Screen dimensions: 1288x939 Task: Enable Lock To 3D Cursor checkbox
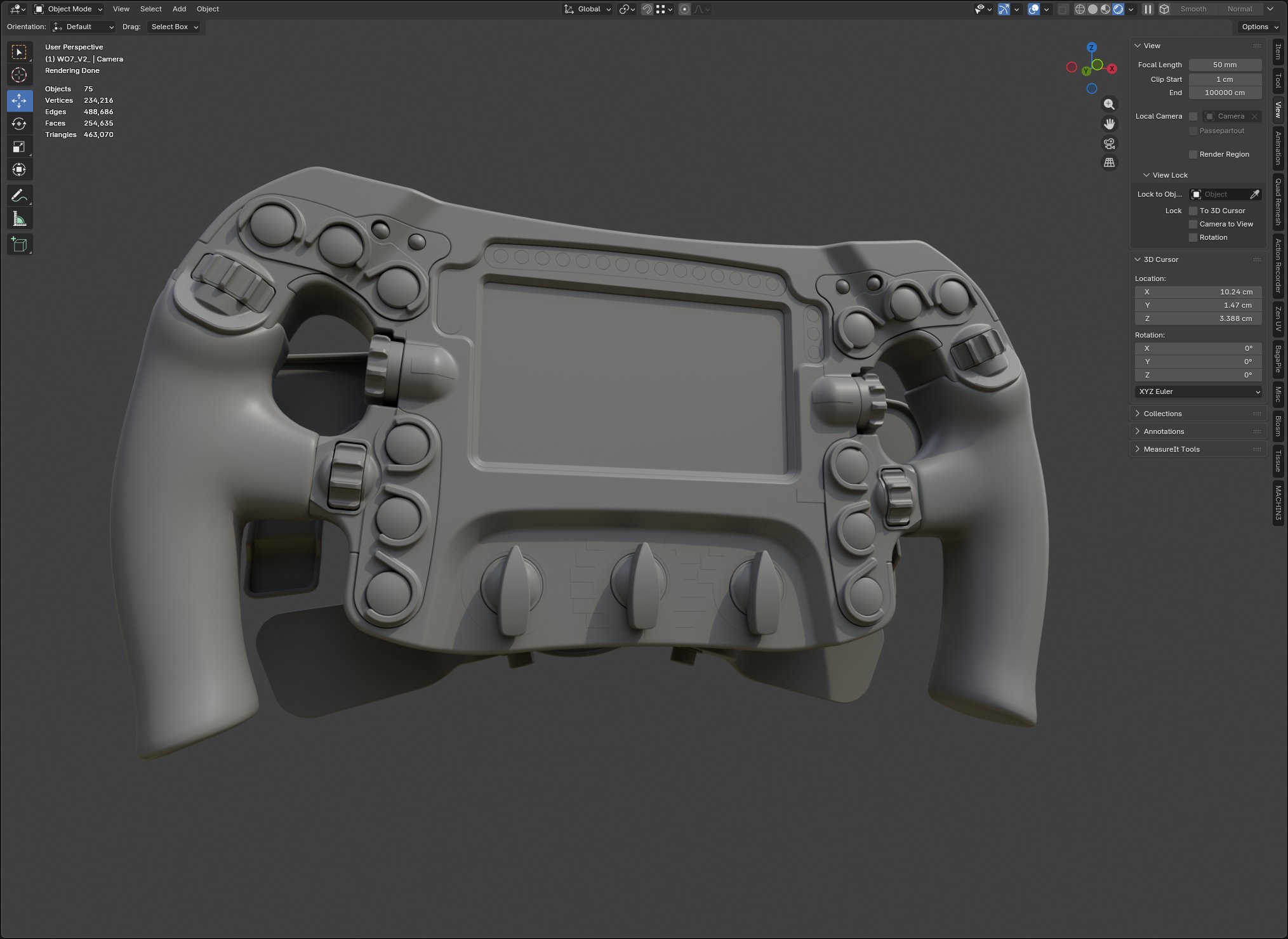tap(1193, 211)
